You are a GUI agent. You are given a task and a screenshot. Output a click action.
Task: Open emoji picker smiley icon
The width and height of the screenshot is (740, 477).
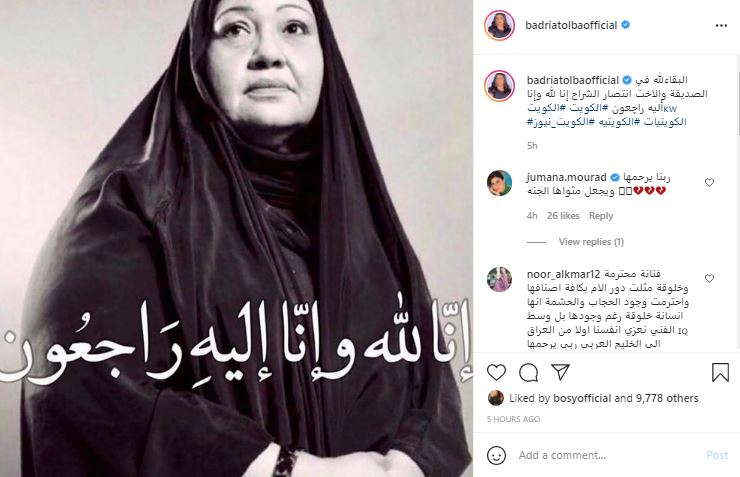click(x=496, y=455)
